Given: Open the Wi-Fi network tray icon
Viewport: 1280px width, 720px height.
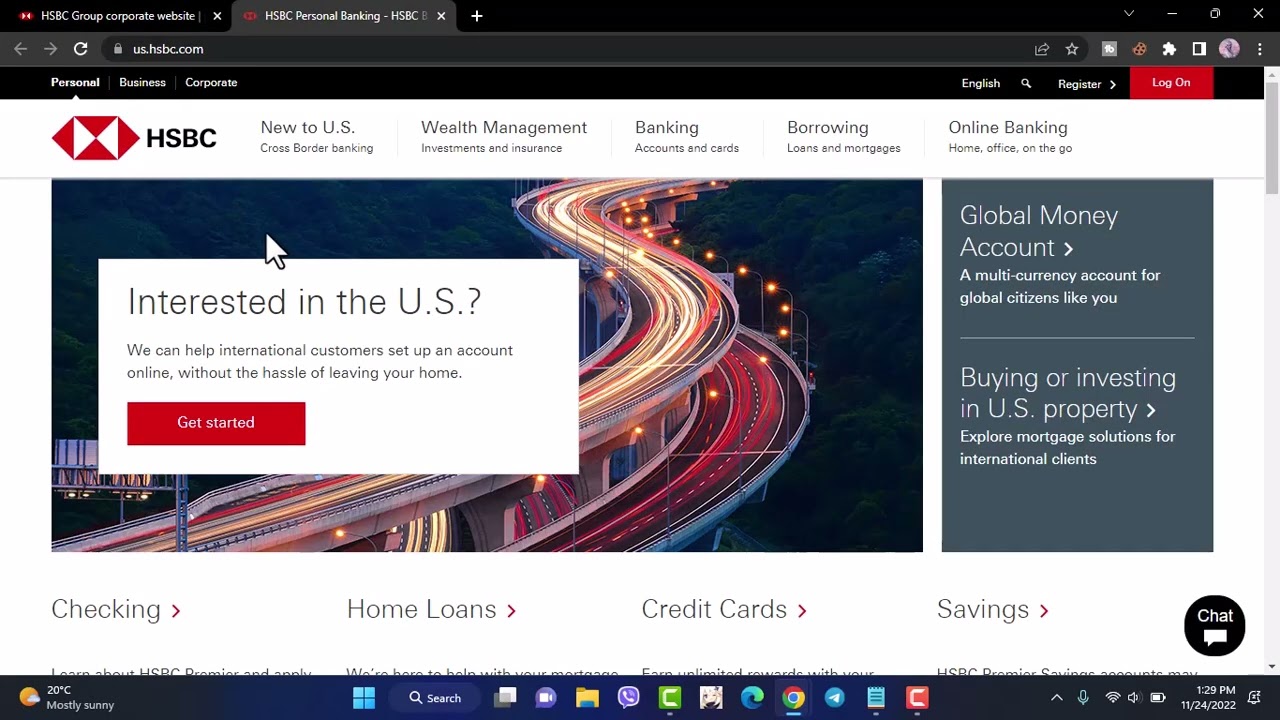Looking at the screenshot, I should coord(1112,698).
